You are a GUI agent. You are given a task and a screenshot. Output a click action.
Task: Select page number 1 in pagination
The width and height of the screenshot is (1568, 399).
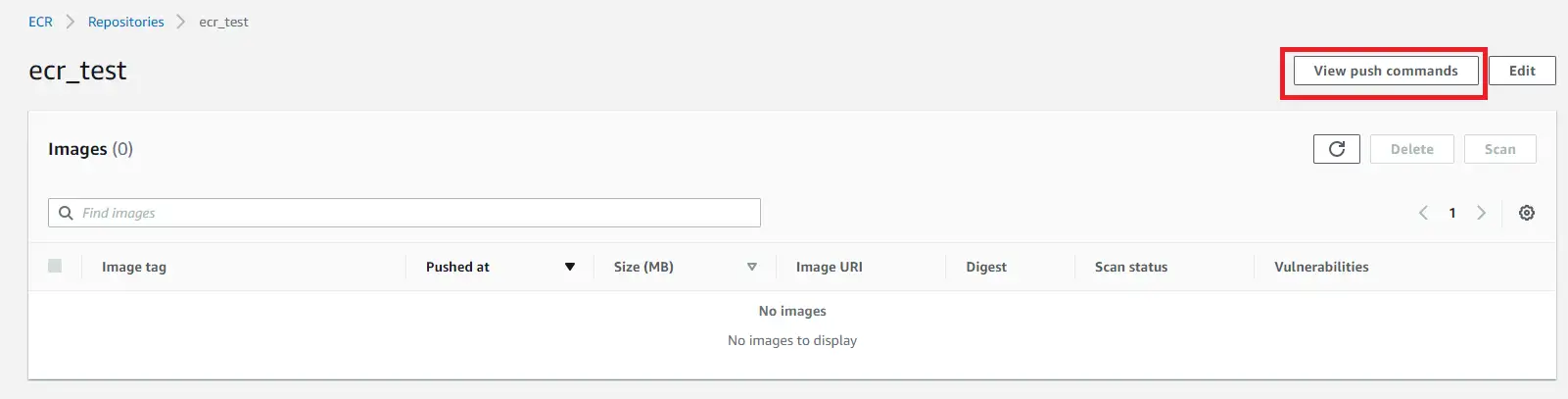(1452, 213)
